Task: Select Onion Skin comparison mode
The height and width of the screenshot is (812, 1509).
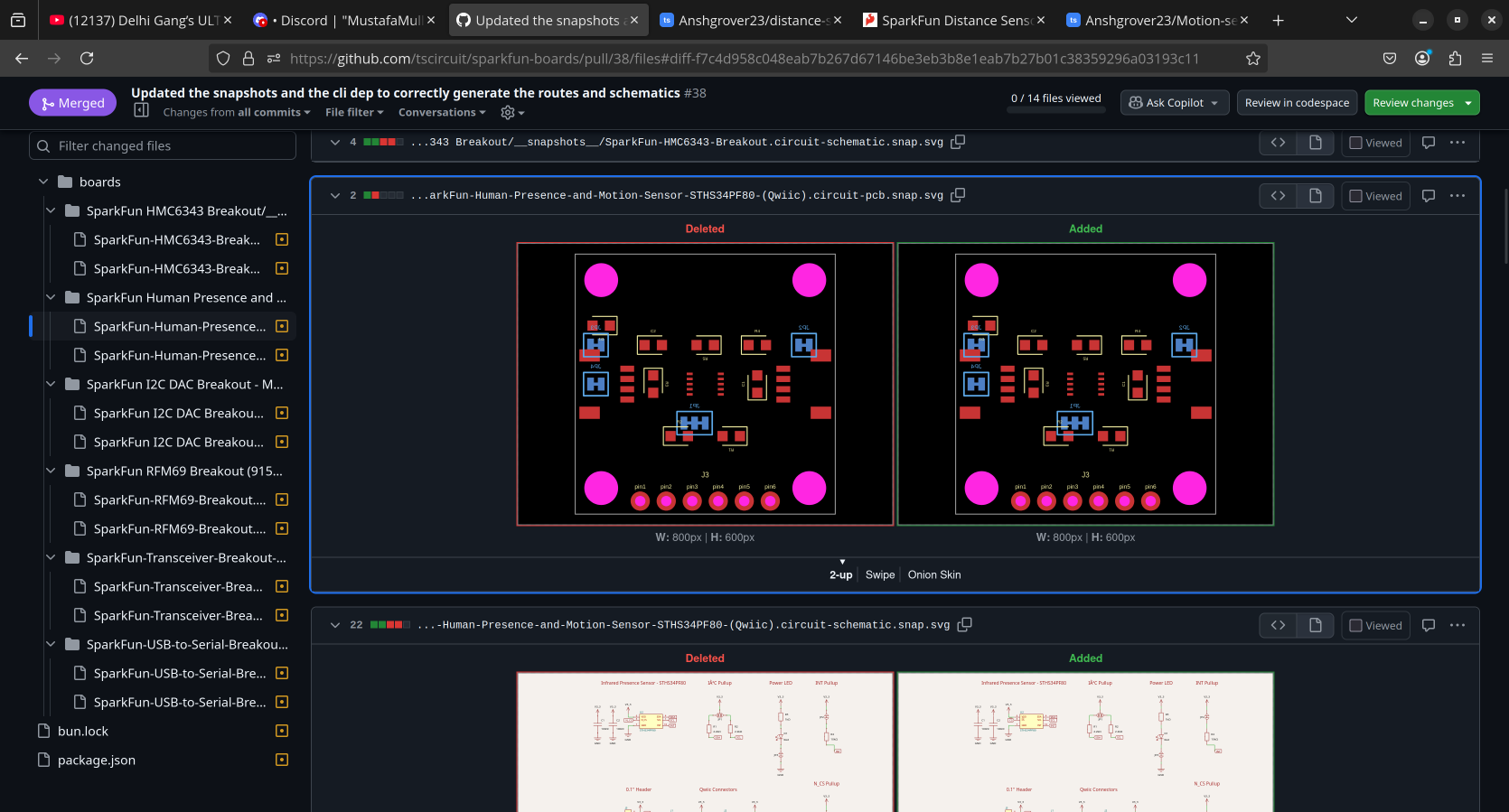Action: tap(934, 574)
